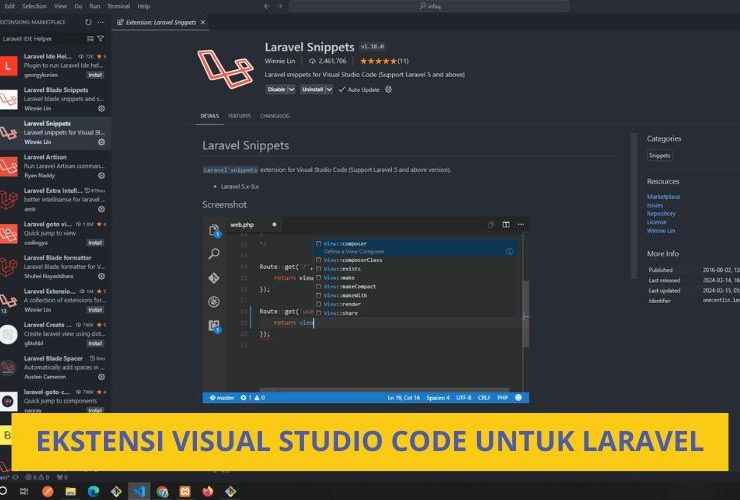The image size is (740, 500).
Task: Open the Edit menu
Action: pos(9,6)
